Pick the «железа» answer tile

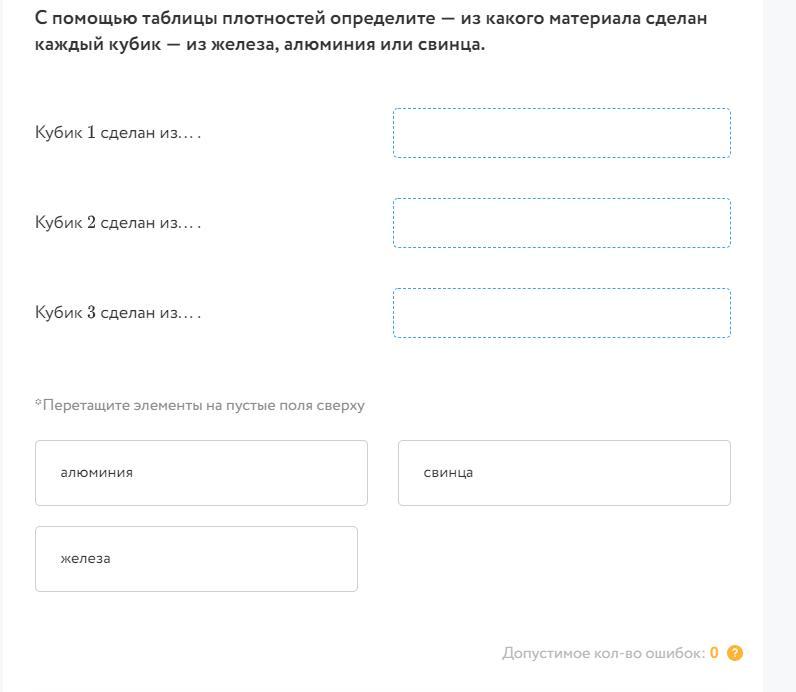pyautogui.click(x=196, y=559)
